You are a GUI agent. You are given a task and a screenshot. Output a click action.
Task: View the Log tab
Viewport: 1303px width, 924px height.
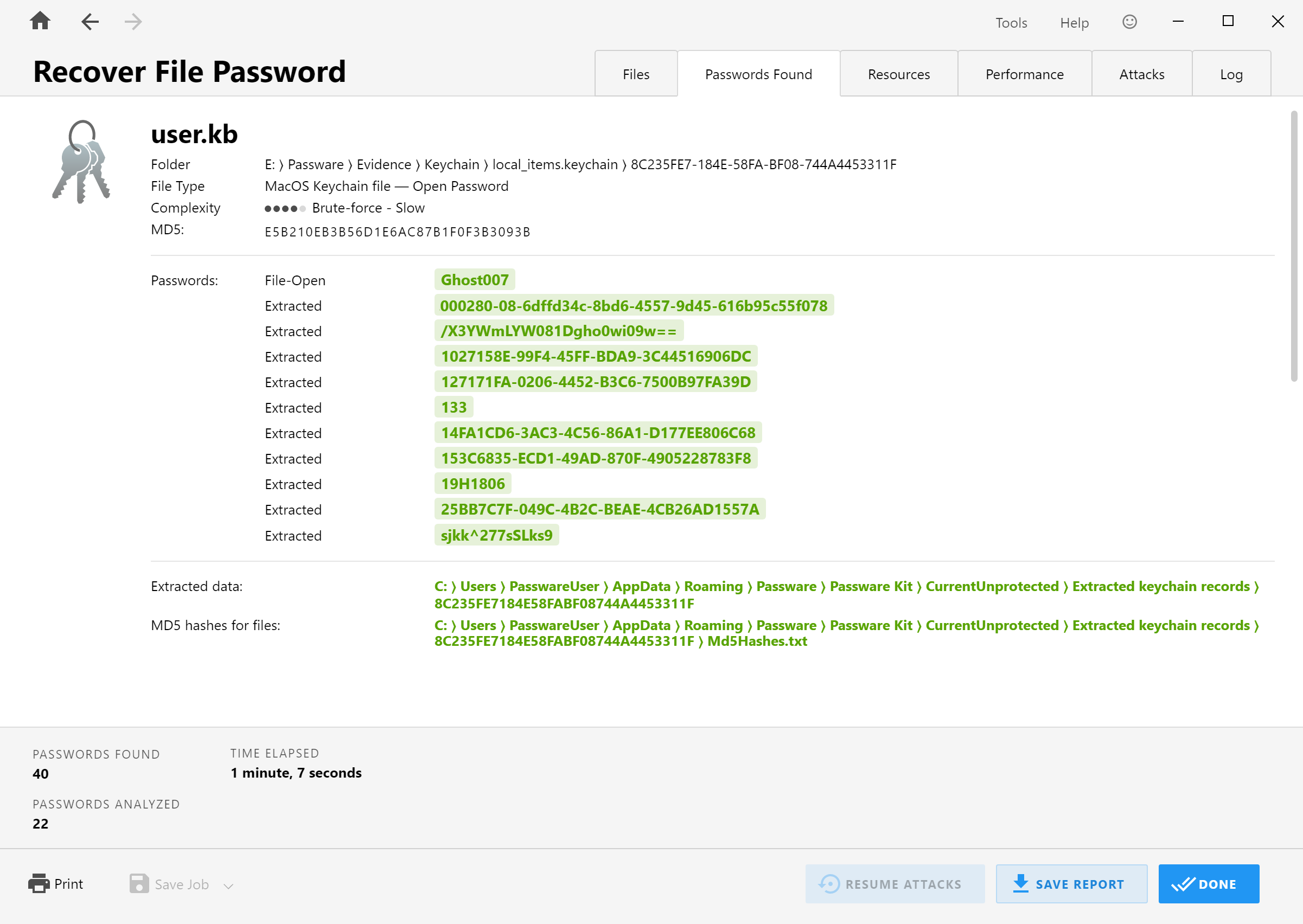(x=1231, y=73)
